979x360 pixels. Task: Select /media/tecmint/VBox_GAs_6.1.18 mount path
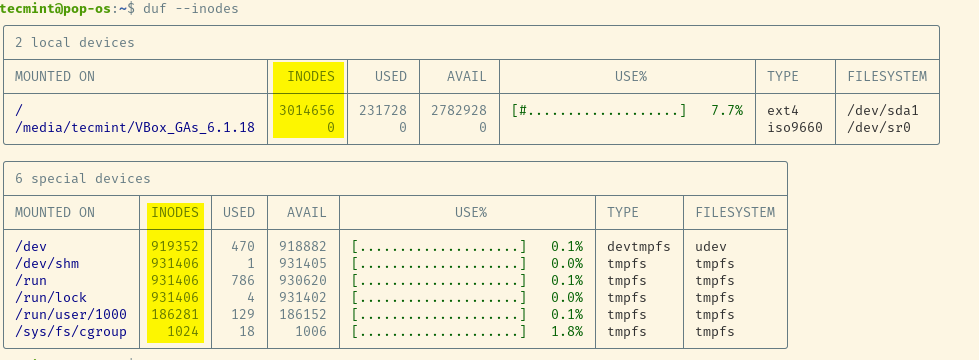point(135,127)
